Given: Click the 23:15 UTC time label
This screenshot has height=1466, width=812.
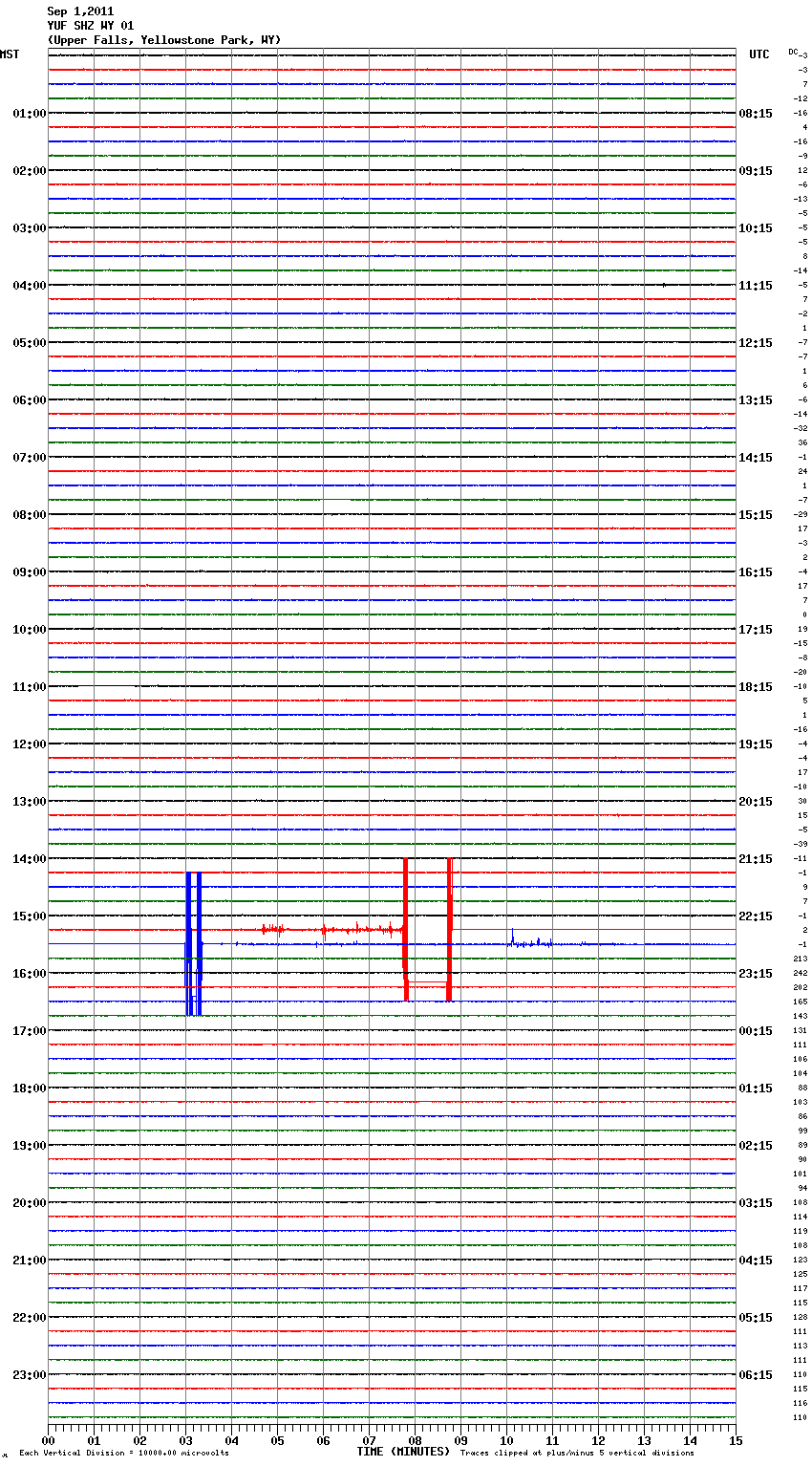Looking at the screenshot, I should point(756,973).
